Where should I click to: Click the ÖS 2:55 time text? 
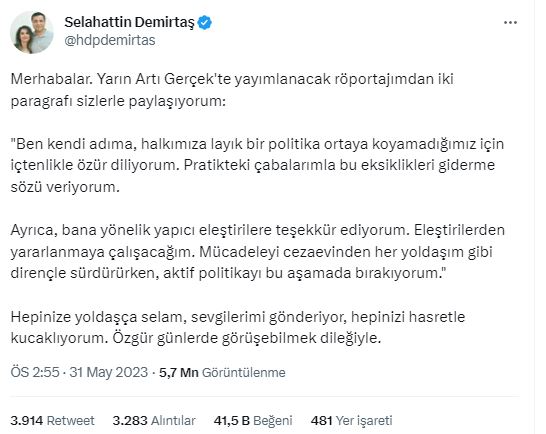point(35,372)
